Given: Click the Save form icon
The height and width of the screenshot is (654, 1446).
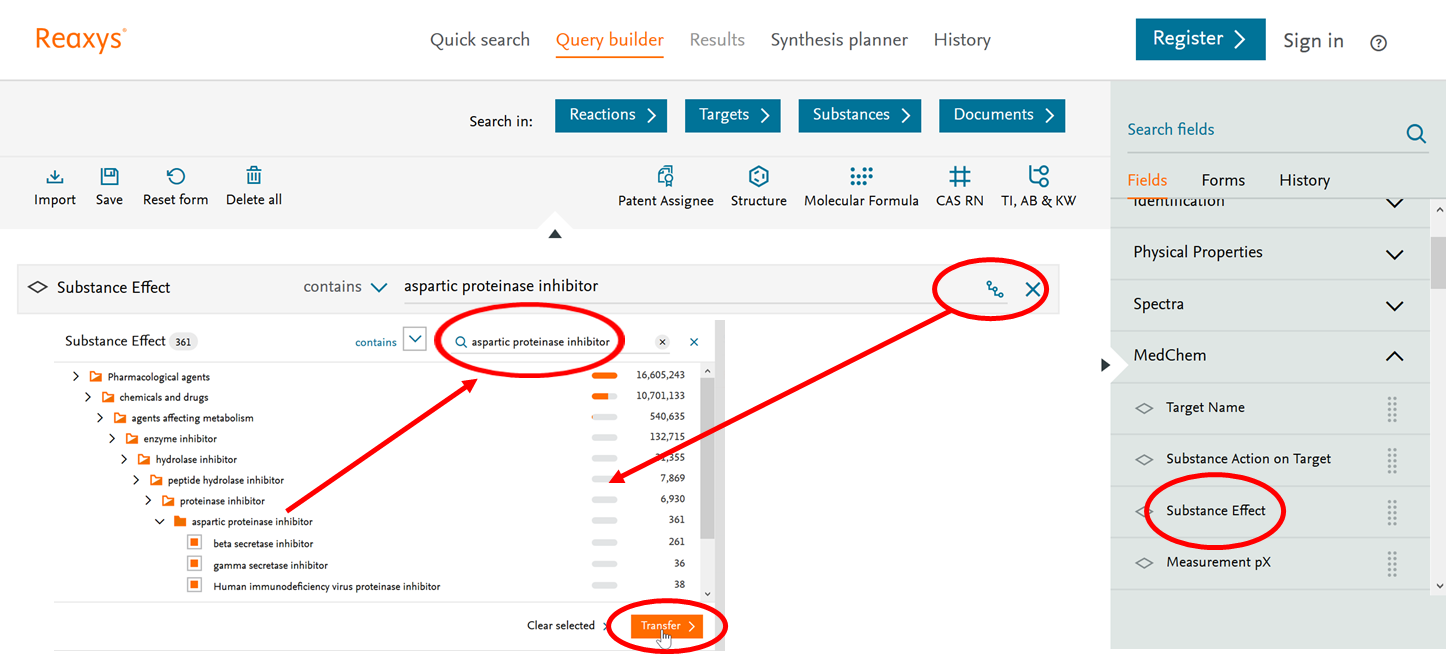Looking at the screenshot, I should click(109, 177).
